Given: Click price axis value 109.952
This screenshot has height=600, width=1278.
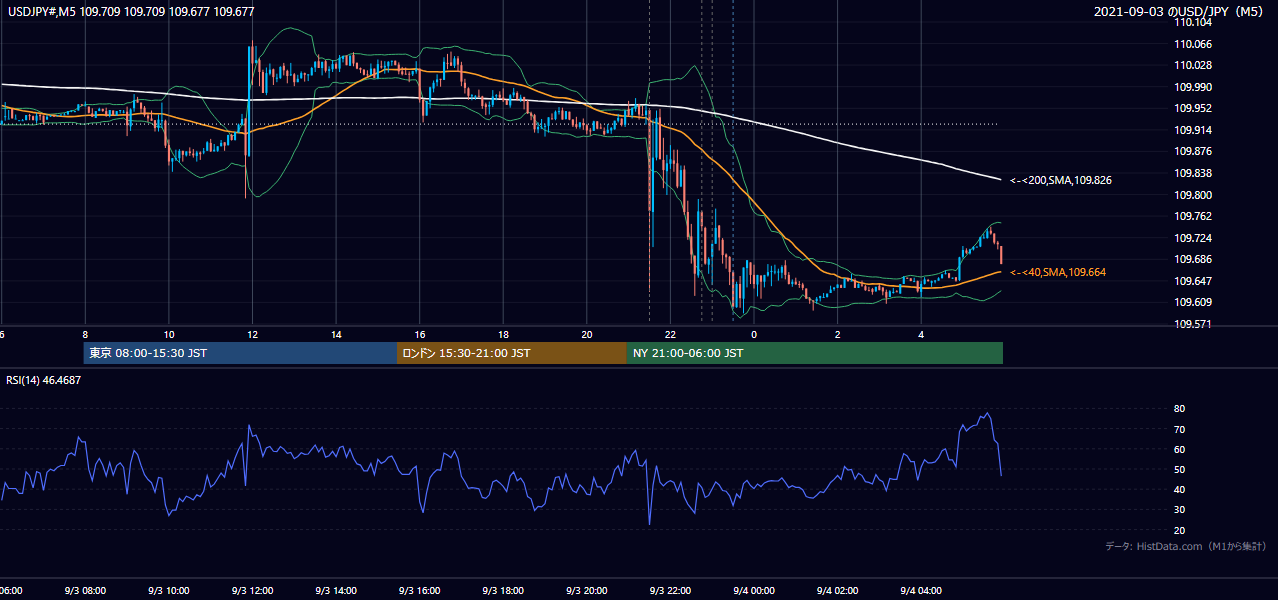Looking at the screenshot, I should click(1194, 109).
